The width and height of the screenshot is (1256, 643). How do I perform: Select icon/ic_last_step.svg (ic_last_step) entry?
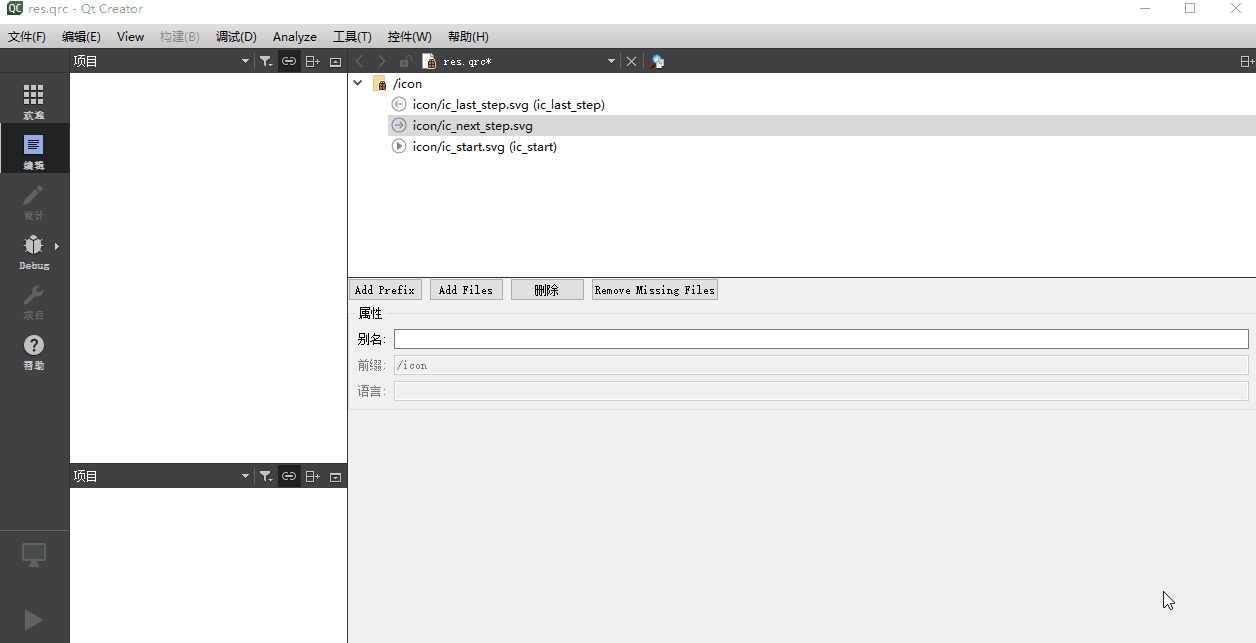pos(822,104)
